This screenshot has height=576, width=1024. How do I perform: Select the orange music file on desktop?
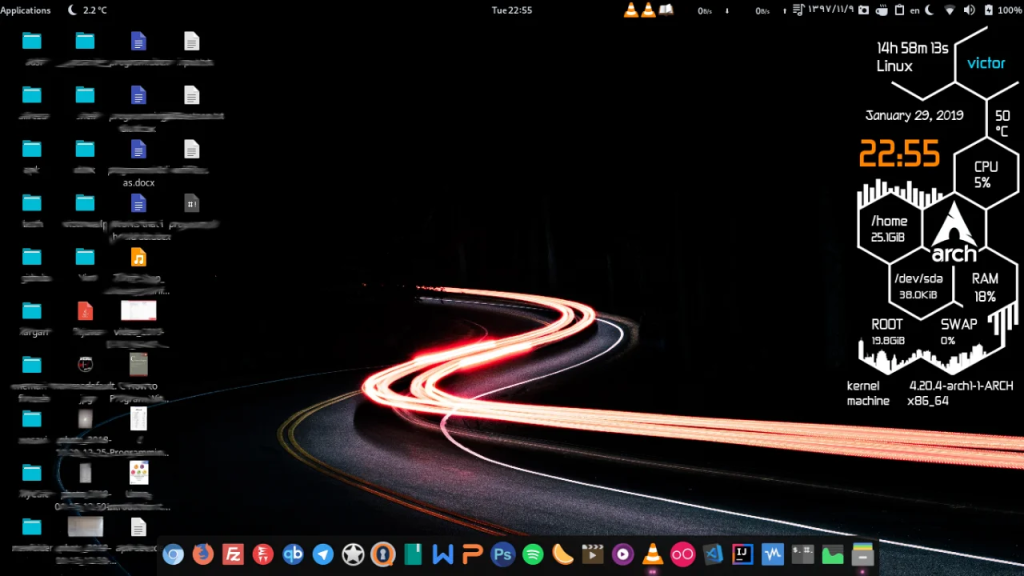[138, 257]
